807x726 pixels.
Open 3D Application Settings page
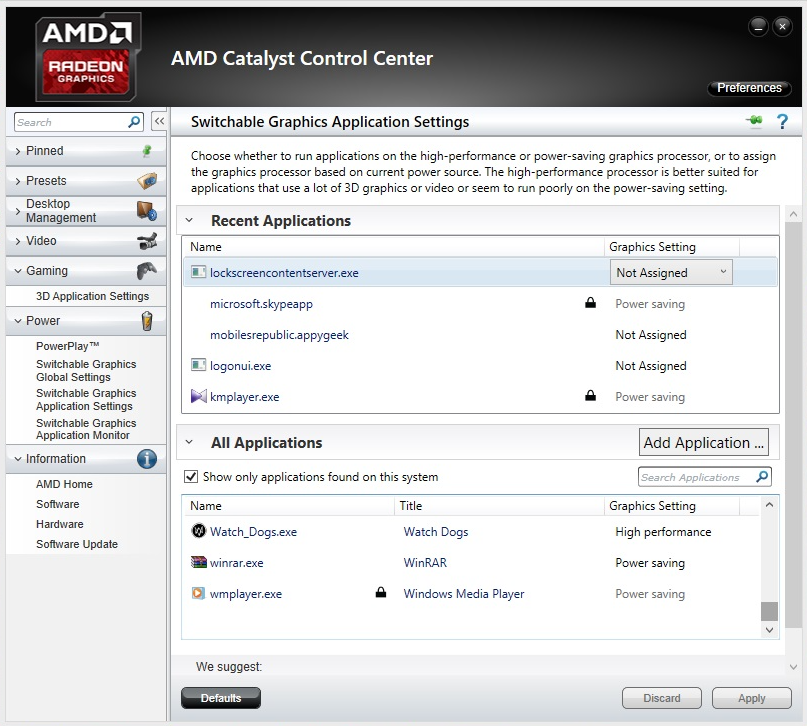click(x=92, y=296)
